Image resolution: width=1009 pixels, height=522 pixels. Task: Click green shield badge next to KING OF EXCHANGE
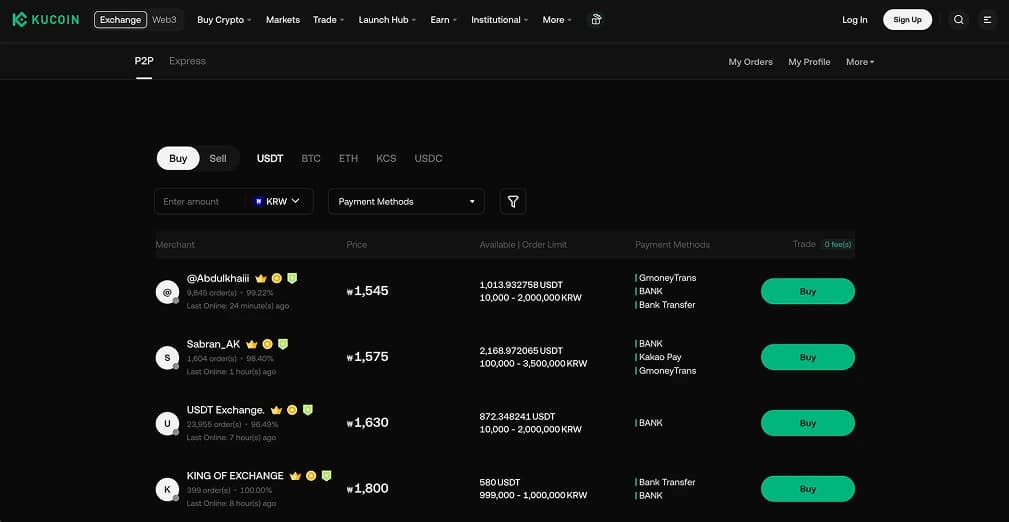pos(327,476)
